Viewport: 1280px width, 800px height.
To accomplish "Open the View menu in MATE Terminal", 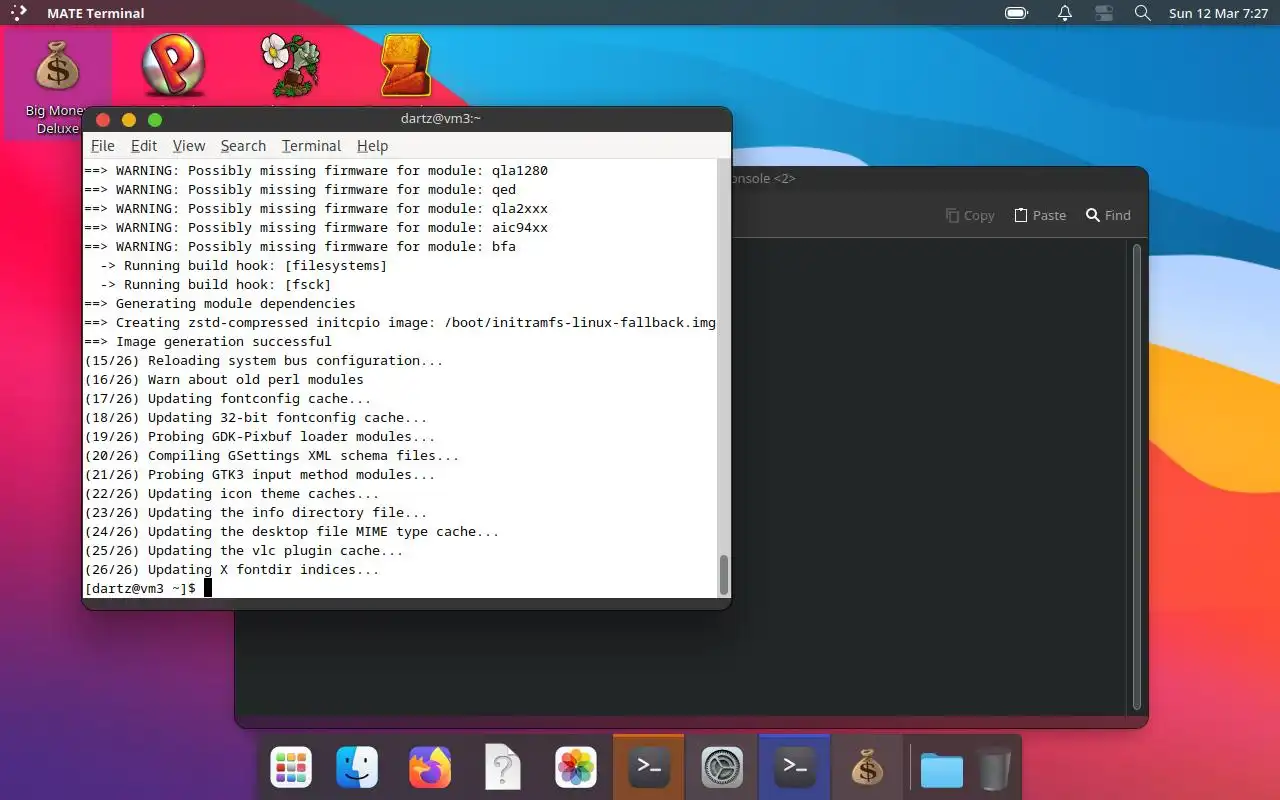I will 189,146.
